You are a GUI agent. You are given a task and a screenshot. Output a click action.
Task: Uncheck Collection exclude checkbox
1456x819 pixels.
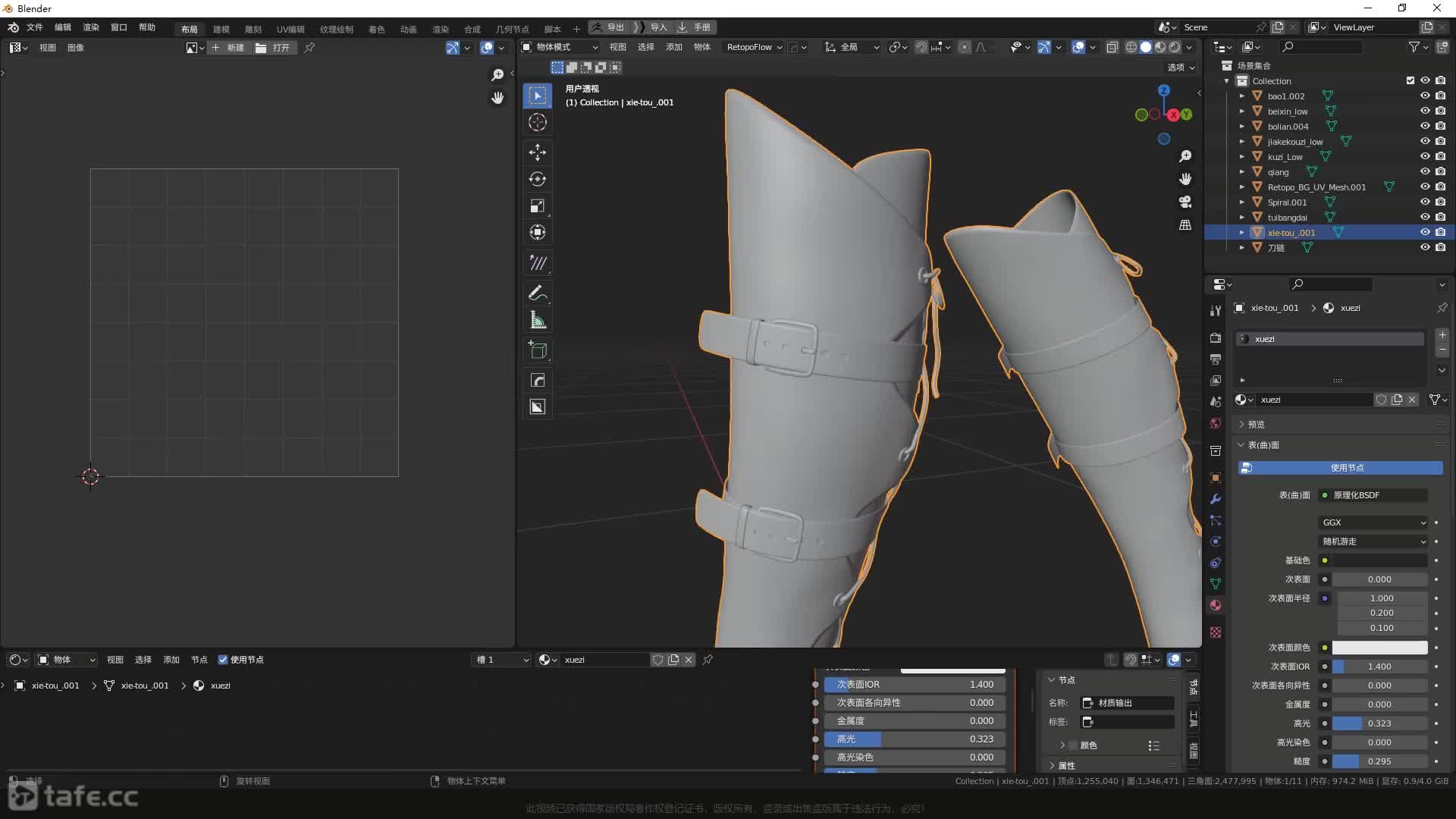point(1410,80)
